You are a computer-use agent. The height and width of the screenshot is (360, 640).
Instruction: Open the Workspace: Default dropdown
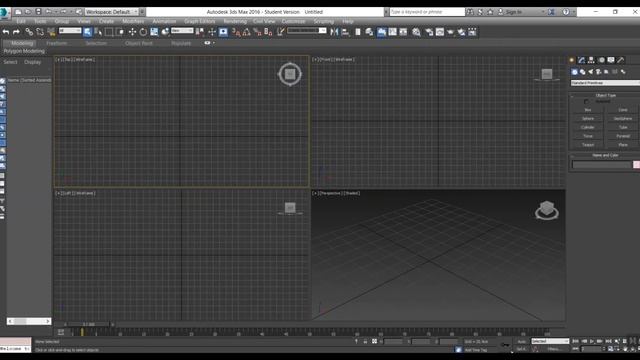pos(112,12)
